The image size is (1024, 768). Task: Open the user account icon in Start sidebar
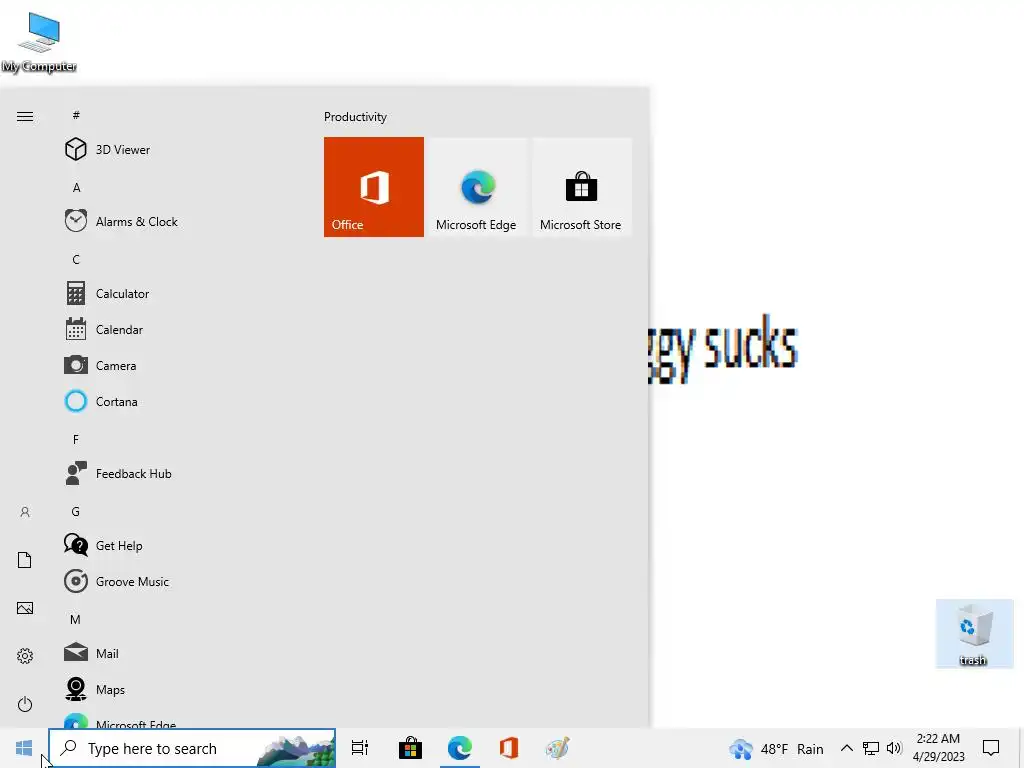[25, 512]
